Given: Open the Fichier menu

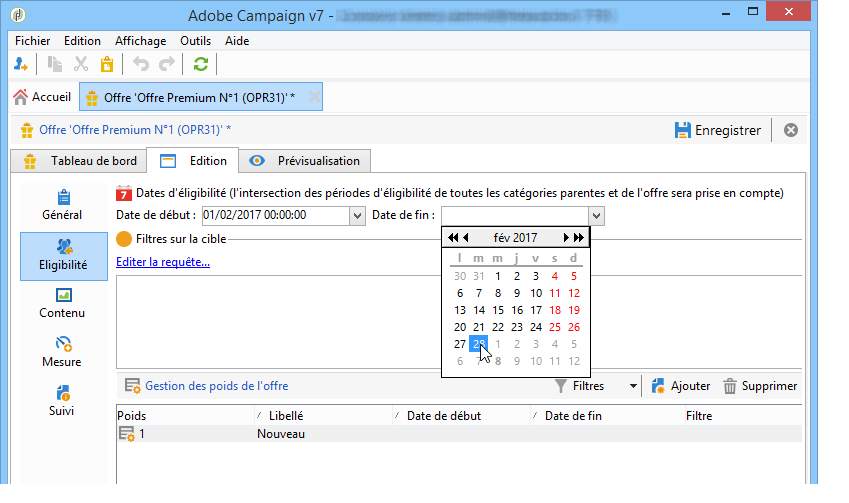Looking at the screenshot, I should 32,41.
